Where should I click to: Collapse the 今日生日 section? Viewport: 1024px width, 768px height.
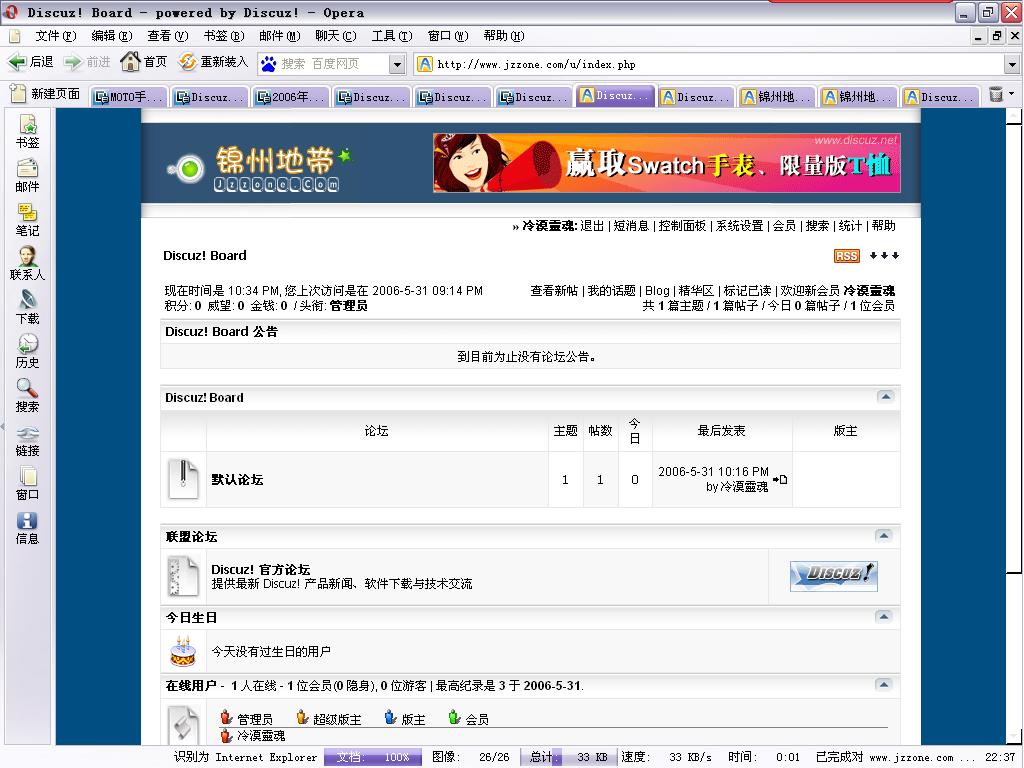pyautogui.click(x=884, y=616)
